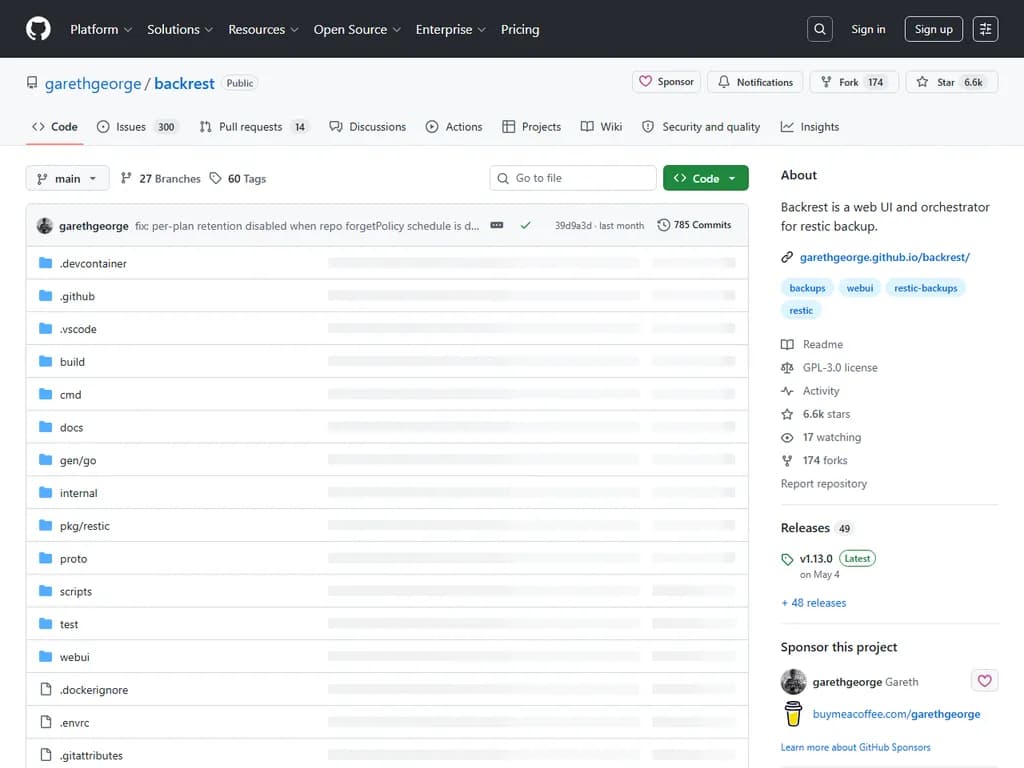Image resolution: width=1024 pixels, height=768 pixels.
Task: Click the green checkmark commit status icon
Action: click(x=525, y=225)
